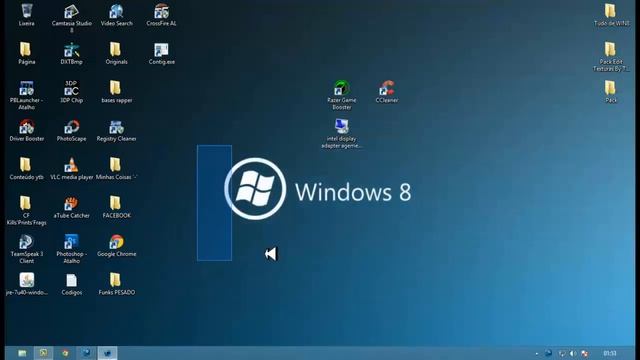Select the Video Search desktop icon
Viewport: 640px width, 360px height.
click(x=116, y=11)
